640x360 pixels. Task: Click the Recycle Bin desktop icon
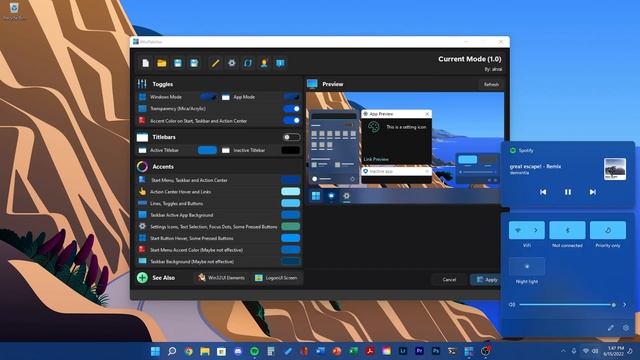point(14,11)
